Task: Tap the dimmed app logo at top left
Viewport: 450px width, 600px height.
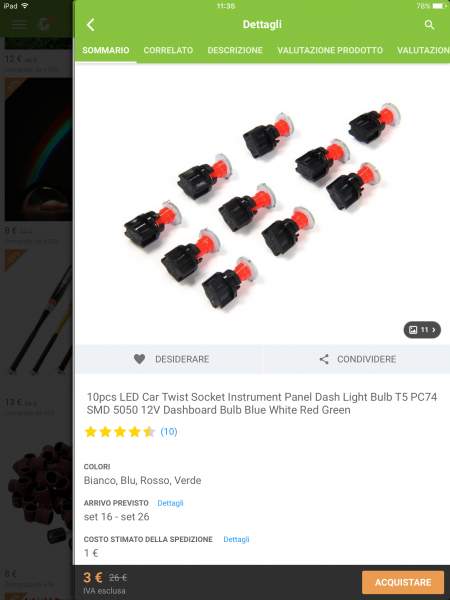Action: [45, 24]
